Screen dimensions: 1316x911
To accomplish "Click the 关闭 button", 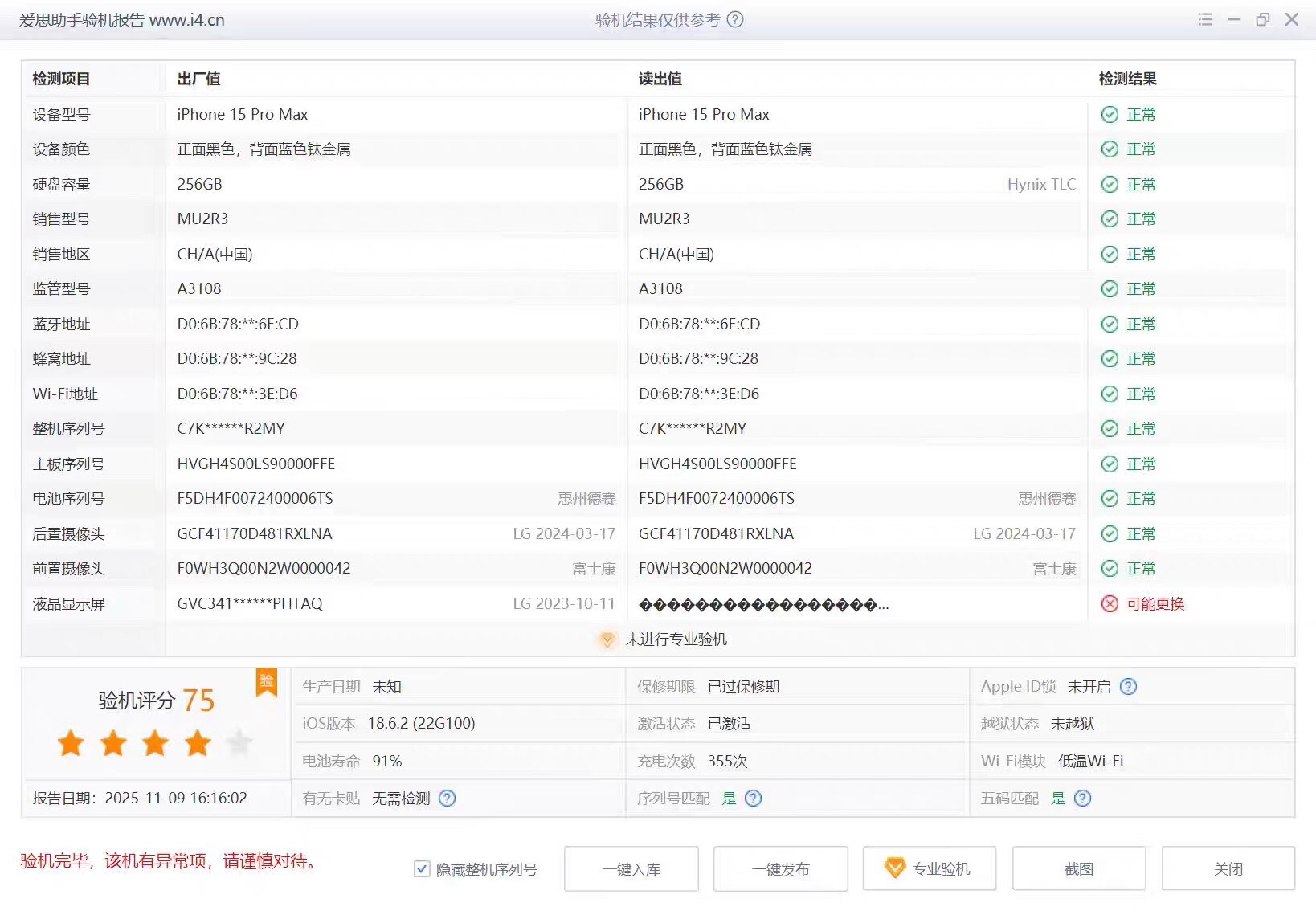I will [x=1228, y=868].
